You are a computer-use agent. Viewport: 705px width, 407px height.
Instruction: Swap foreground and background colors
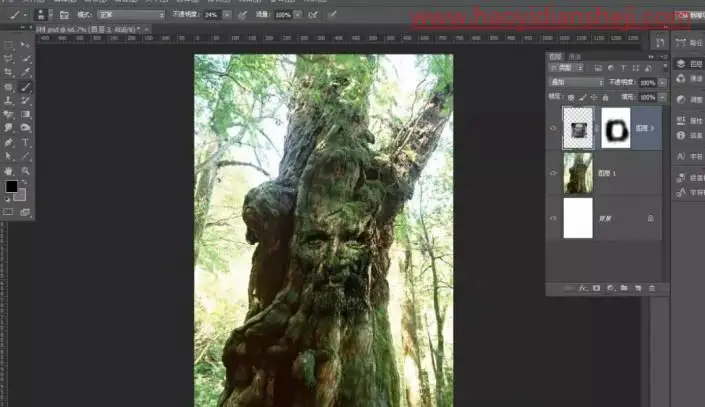pos(24,183)
